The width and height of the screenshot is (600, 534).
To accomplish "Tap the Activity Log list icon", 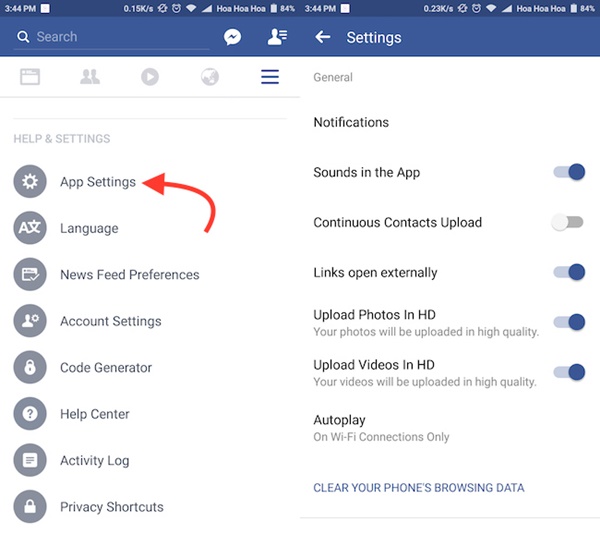I will 30,460.
